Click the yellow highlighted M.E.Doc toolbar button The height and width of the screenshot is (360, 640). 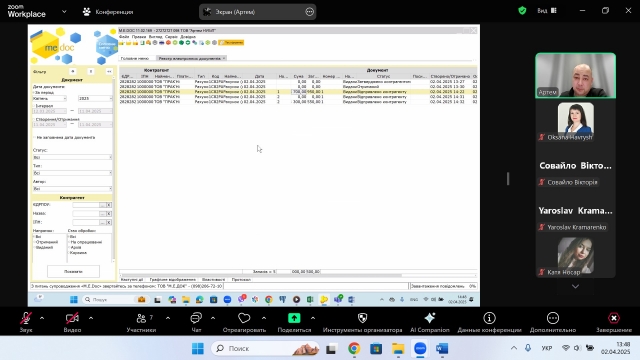tap(231, 42)
